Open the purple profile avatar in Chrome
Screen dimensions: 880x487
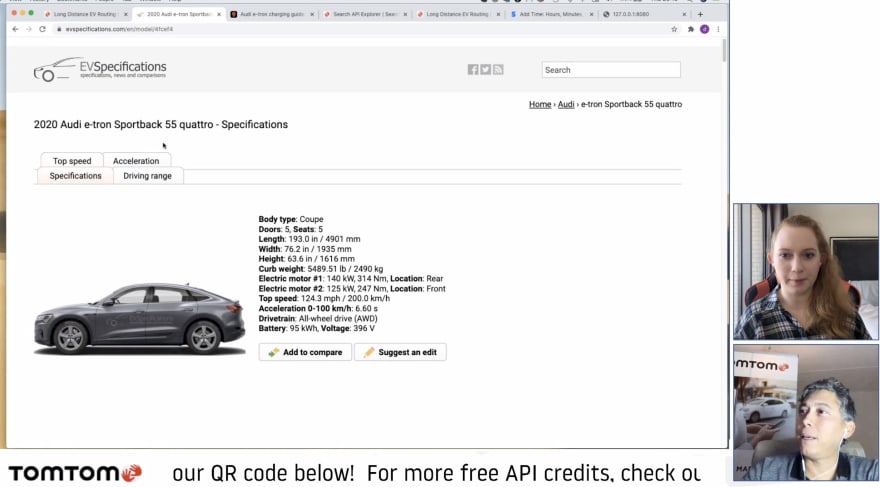(704, 29)
